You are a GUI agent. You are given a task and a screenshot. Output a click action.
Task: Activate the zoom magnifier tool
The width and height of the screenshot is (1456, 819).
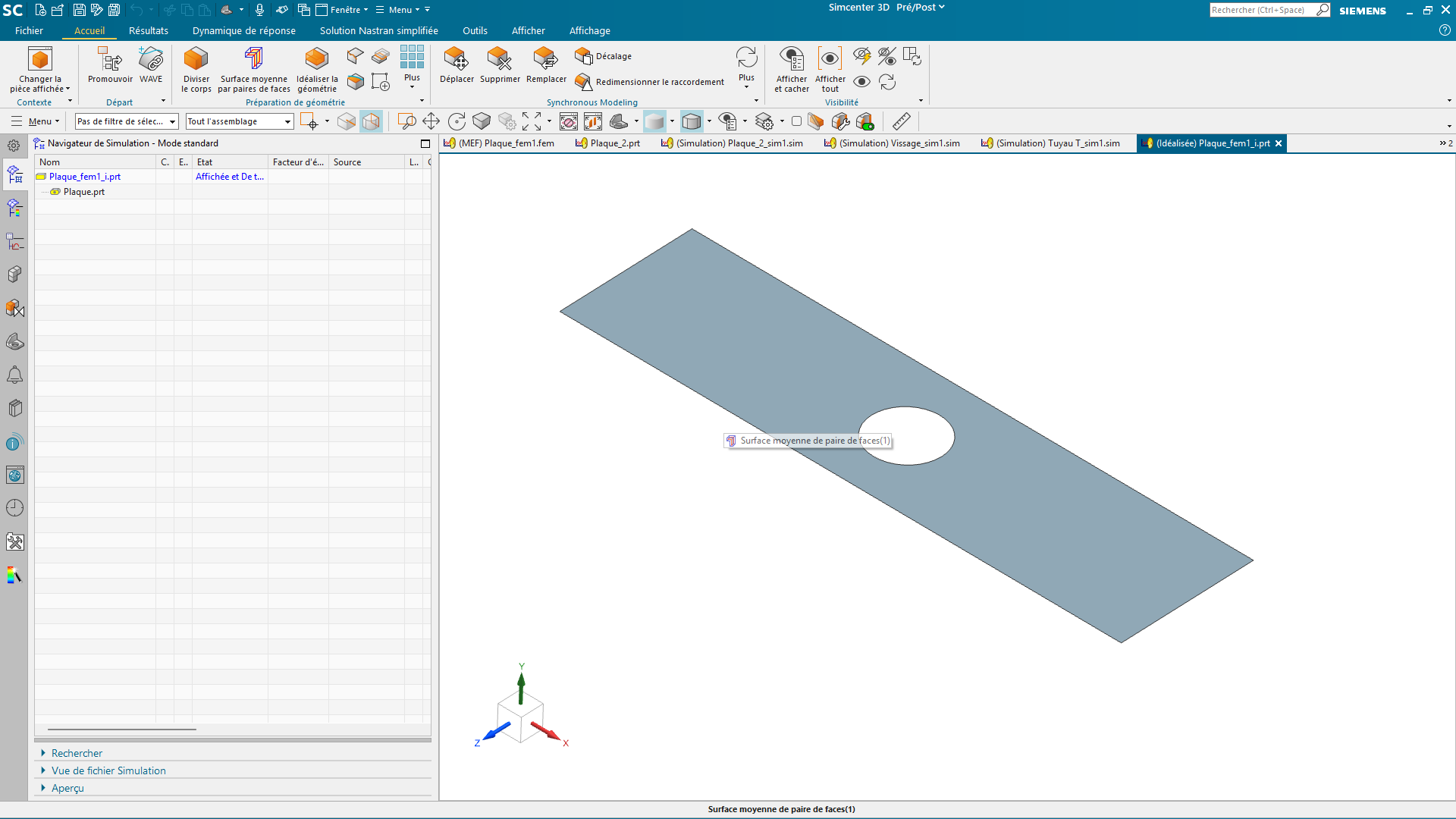[406, 121]
